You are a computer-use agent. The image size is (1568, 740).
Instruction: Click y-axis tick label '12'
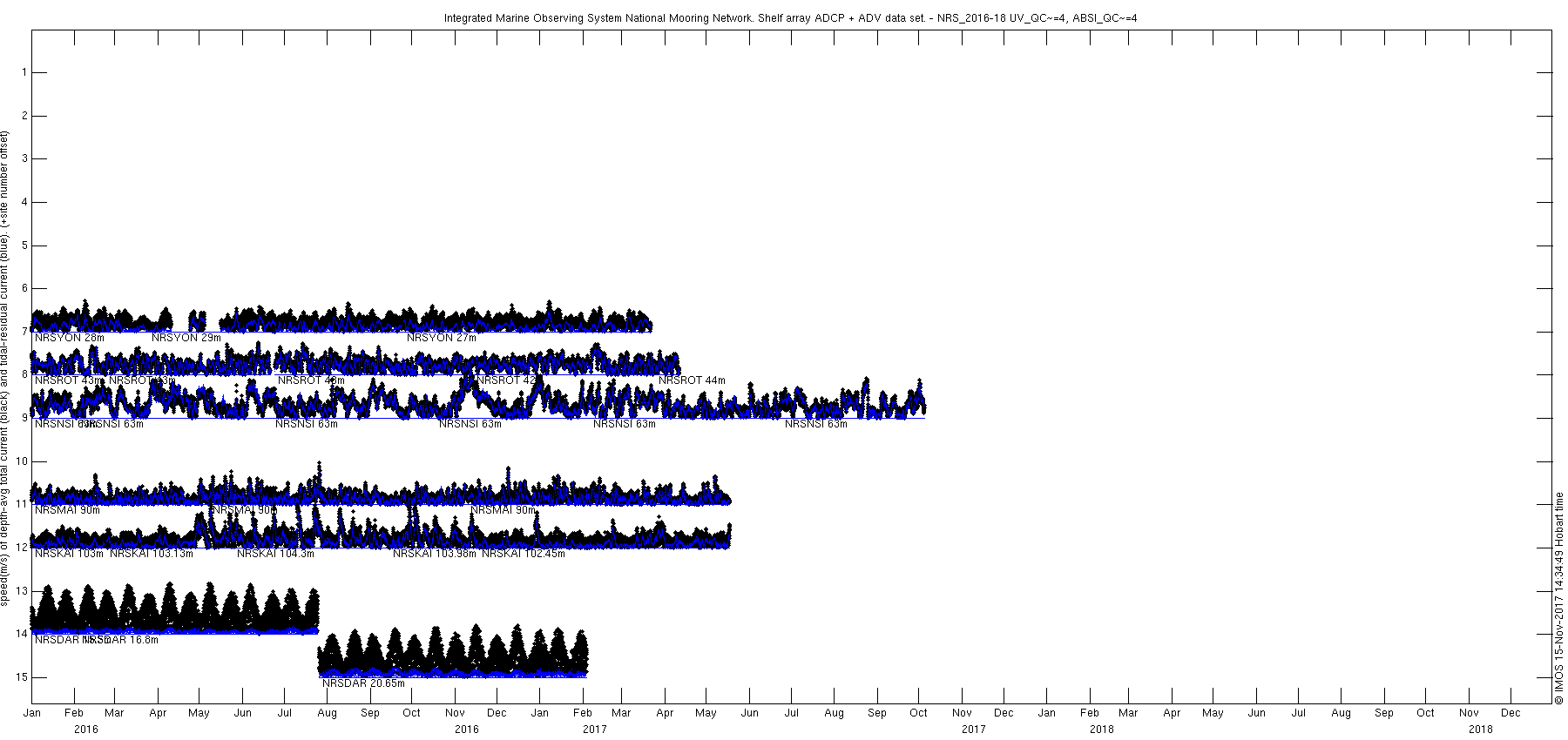tap(23, 548)
